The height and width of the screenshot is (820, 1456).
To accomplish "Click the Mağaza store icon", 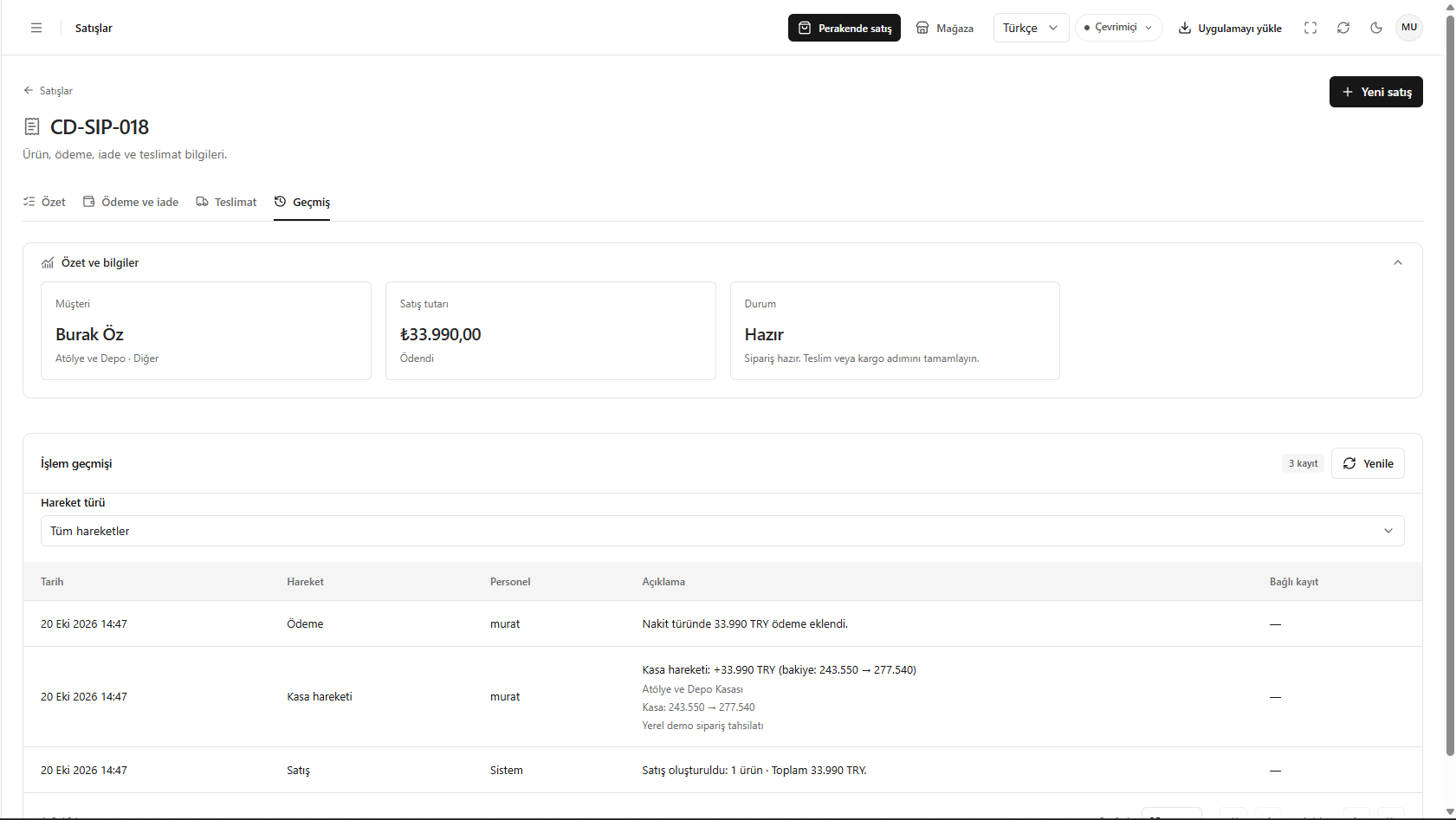I will 922,28.
